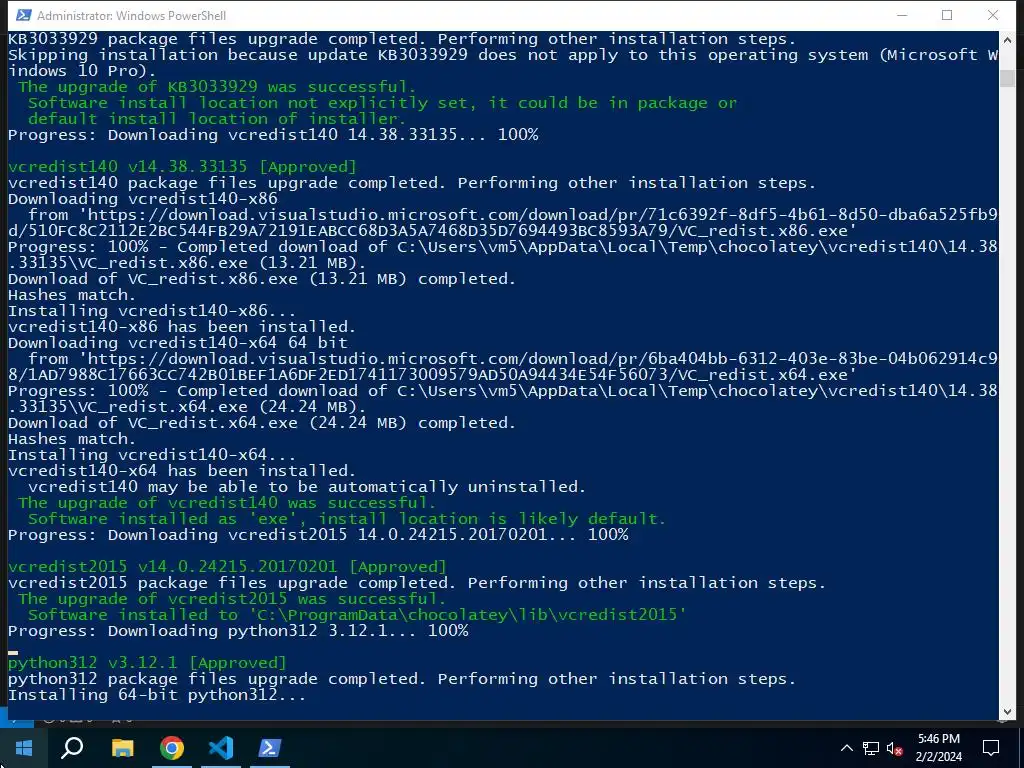Click 'vcredist140 may be able to be automatically uninstalled.'
This screenshot has width=1024, height=768.
pos(307,487)
